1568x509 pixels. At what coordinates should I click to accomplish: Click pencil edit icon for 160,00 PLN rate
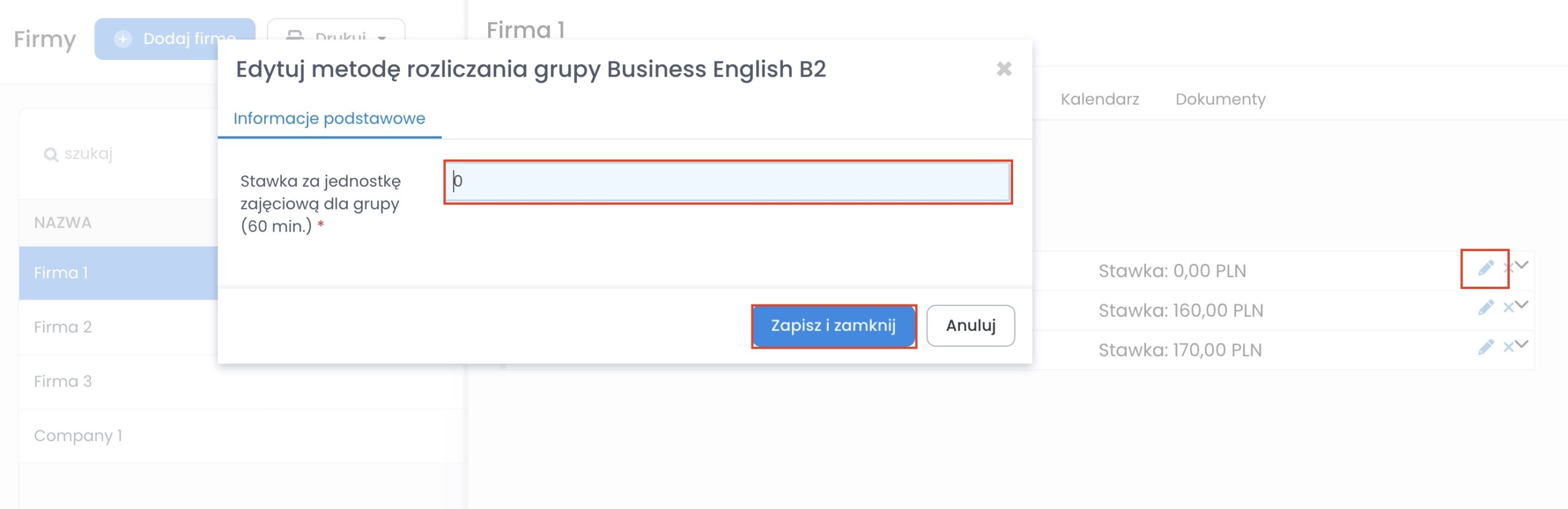[x=1485, y=307]
